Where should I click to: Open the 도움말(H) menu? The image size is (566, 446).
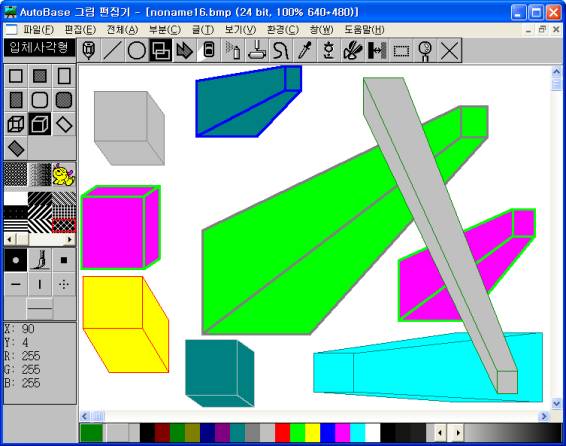[x=364, y=30]
